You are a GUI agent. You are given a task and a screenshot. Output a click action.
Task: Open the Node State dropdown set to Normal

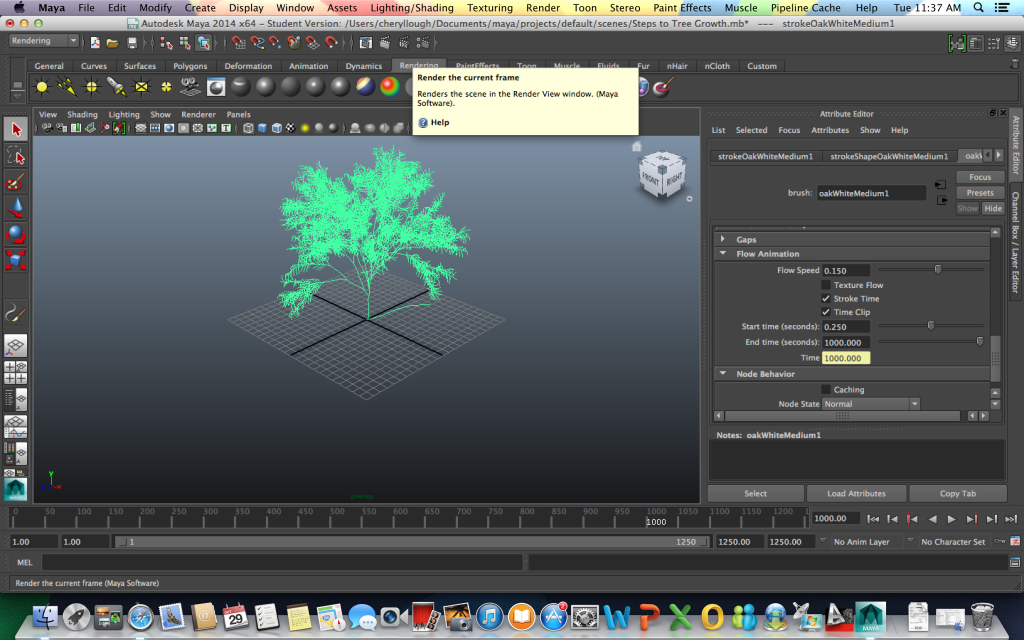[870, 403]
